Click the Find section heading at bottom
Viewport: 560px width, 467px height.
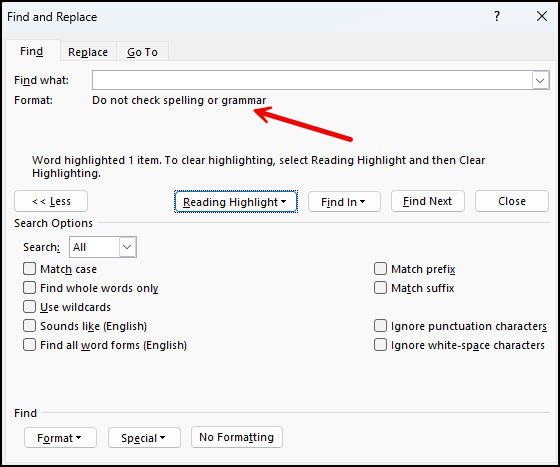click(x=25, y=413)
